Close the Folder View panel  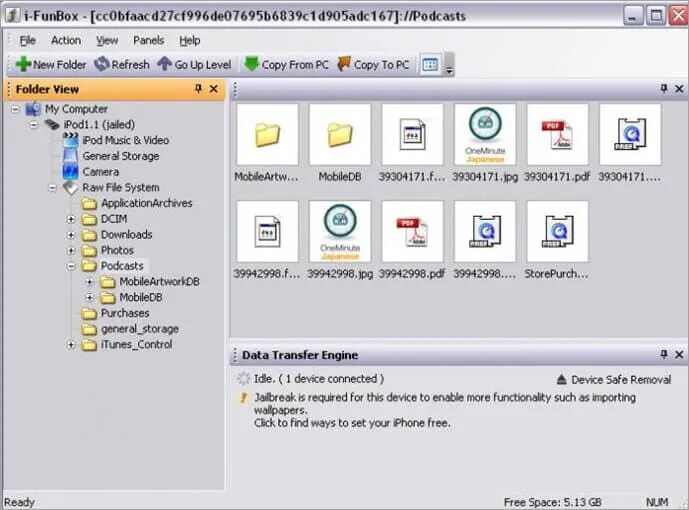pyautogui.click(x=214, y=89)
